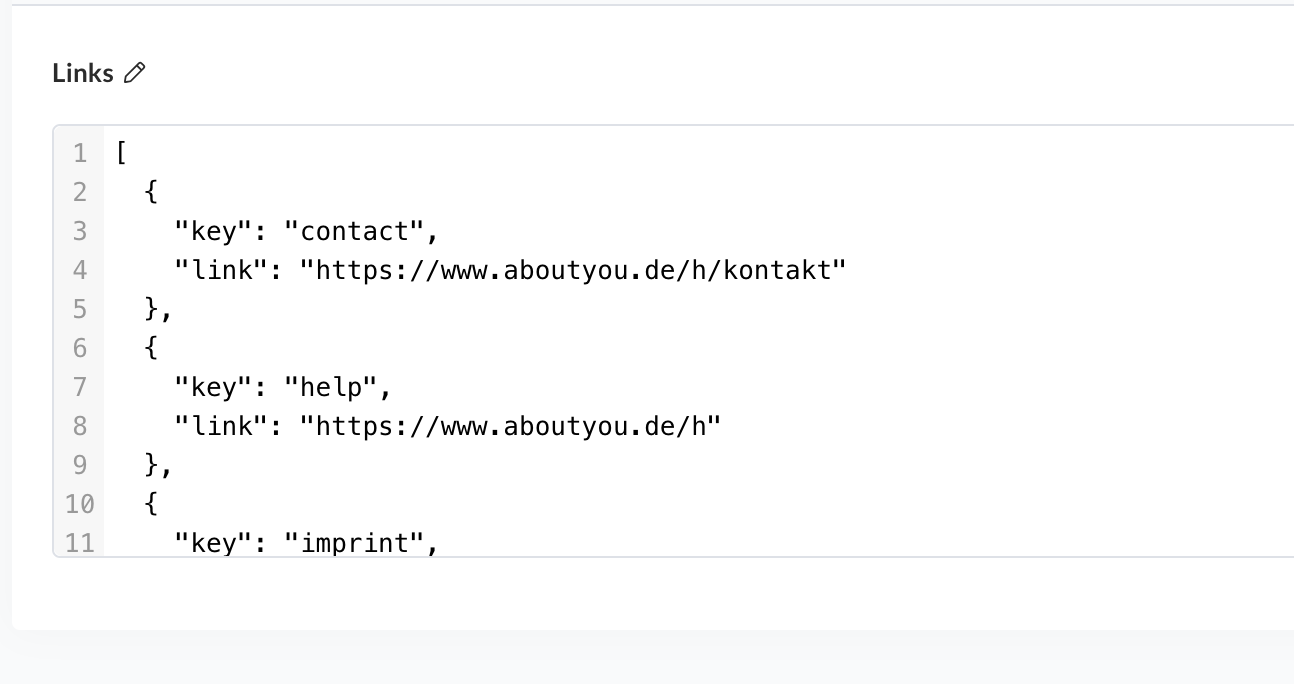This screenshot has height=684, width=1294.
Task: Click the aboutyou.de/h/kontakt URL string
Action: tap(573, 270)
